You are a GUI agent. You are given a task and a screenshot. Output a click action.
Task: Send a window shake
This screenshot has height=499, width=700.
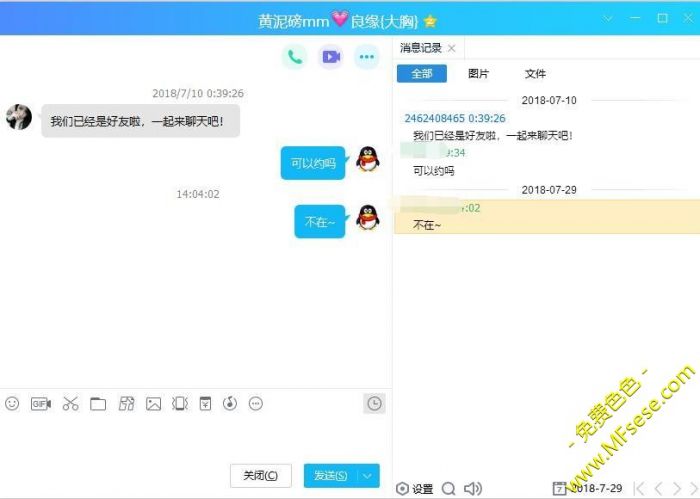coord(180,404)
